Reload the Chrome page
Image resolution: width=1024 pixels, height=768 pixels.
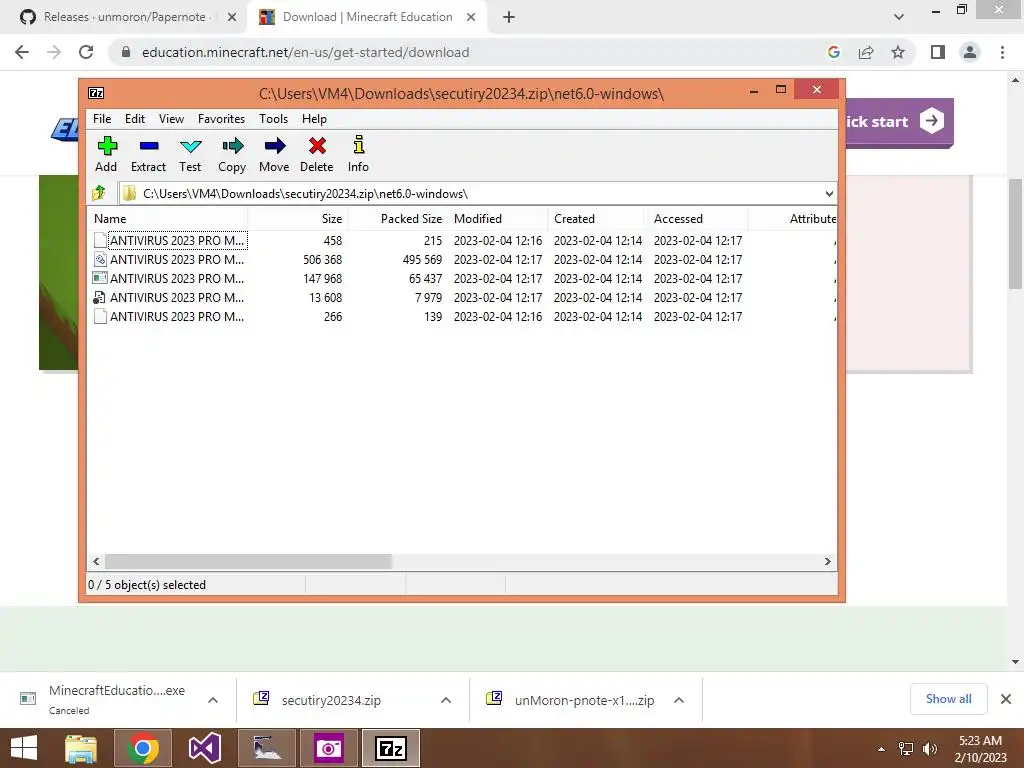86,52
